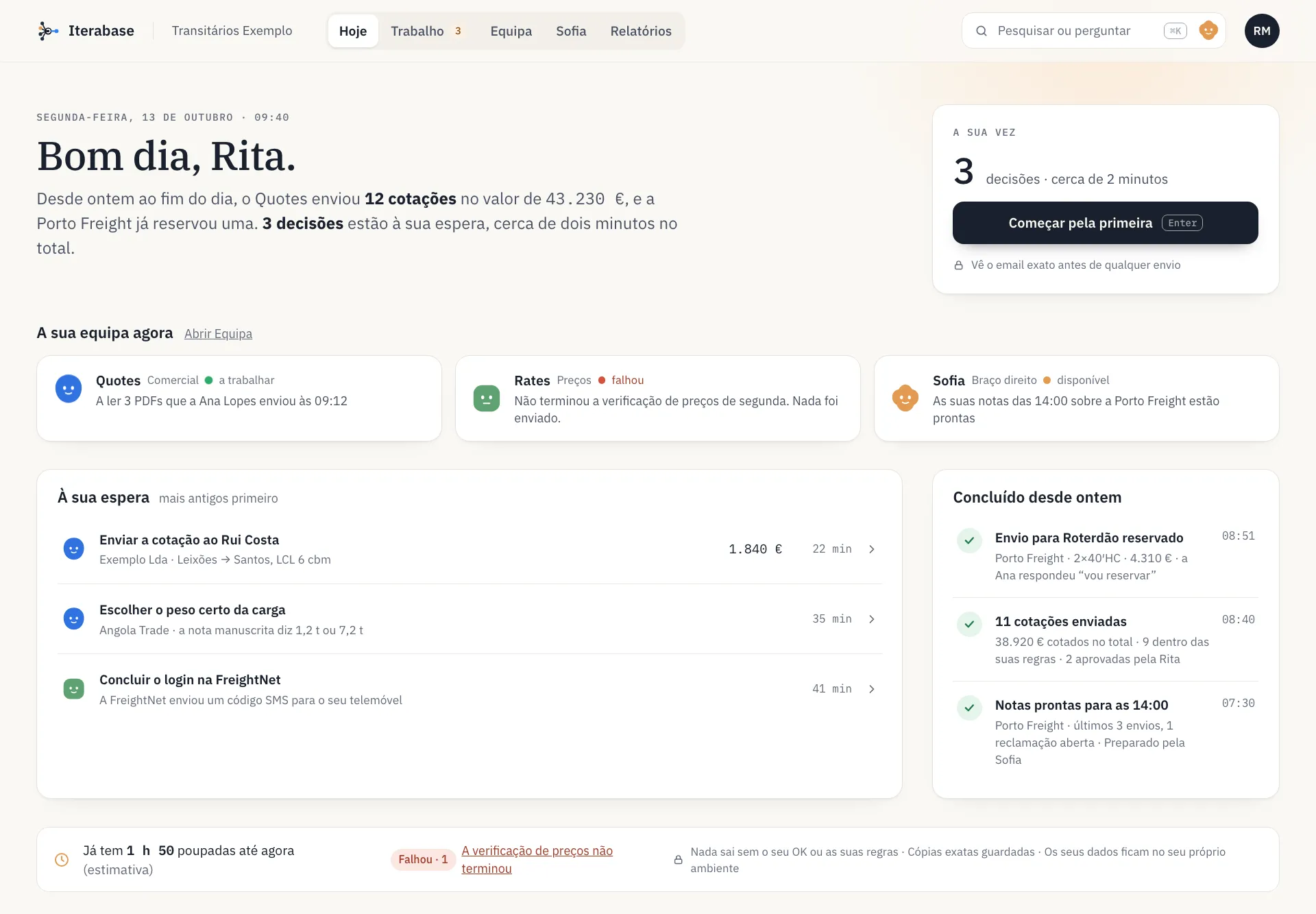Expand the Escolher o peso certo da carga chevron
1316x914 pixels.
(x=872, y=618)
